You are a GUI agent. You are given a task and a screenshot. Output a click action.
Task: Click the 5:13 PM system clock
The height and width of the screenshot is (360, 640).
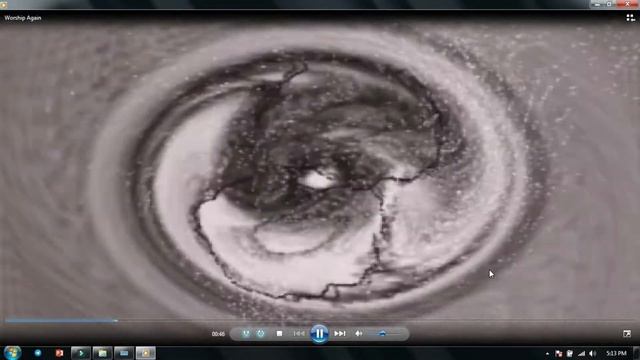click(x=616, y=353)
